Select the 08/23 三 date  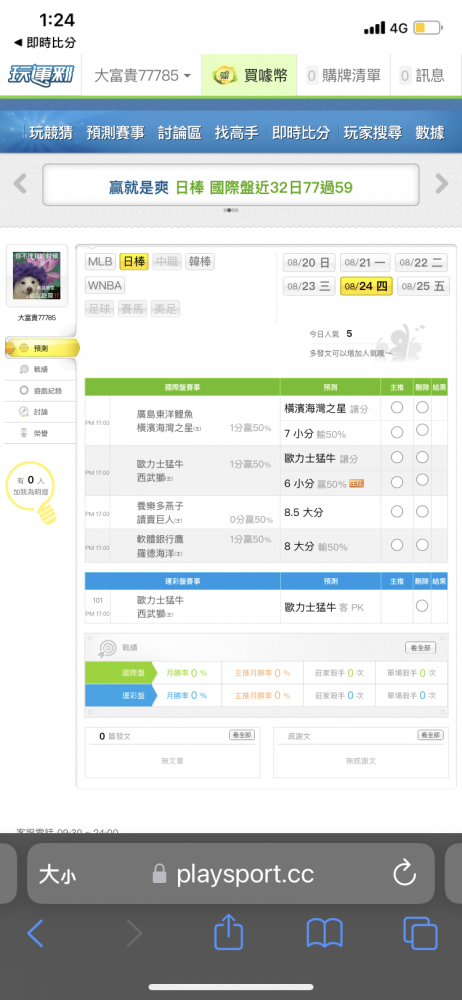(309, 286)
